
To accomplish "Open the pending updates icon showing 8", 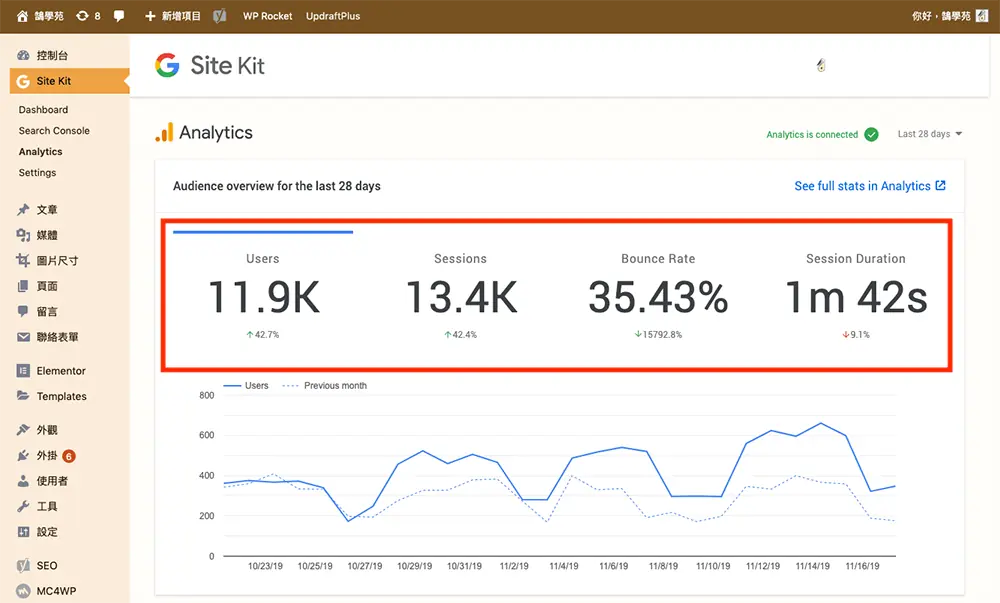I will [x=88, y=16].
